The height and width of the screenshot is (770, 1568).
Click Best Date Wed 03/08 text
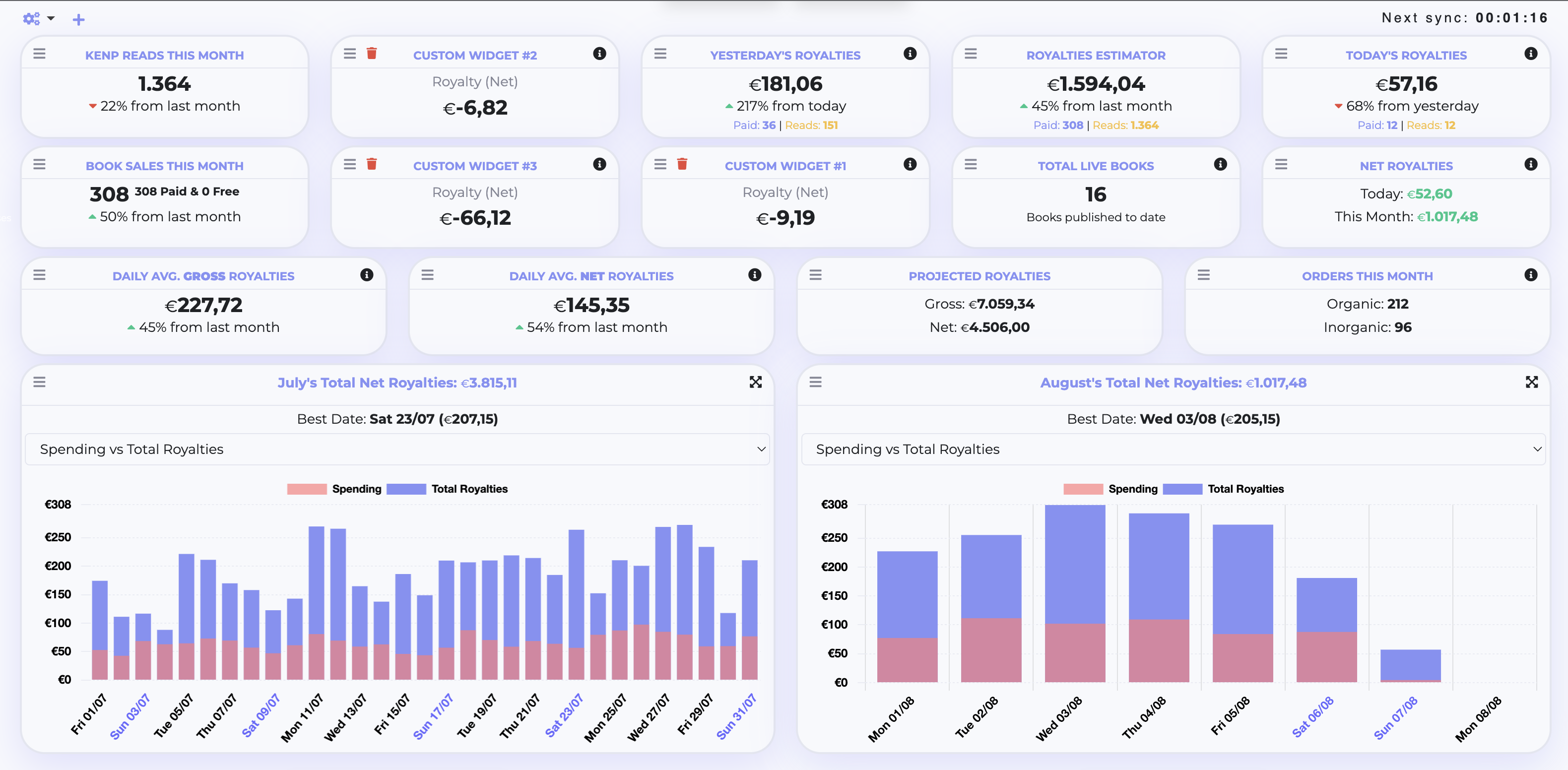tap(1174, 419)
